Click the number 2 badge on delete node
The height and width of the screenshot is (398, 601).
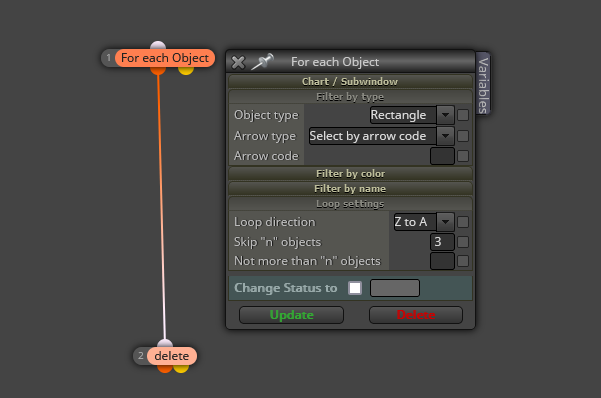pos(141,356)
